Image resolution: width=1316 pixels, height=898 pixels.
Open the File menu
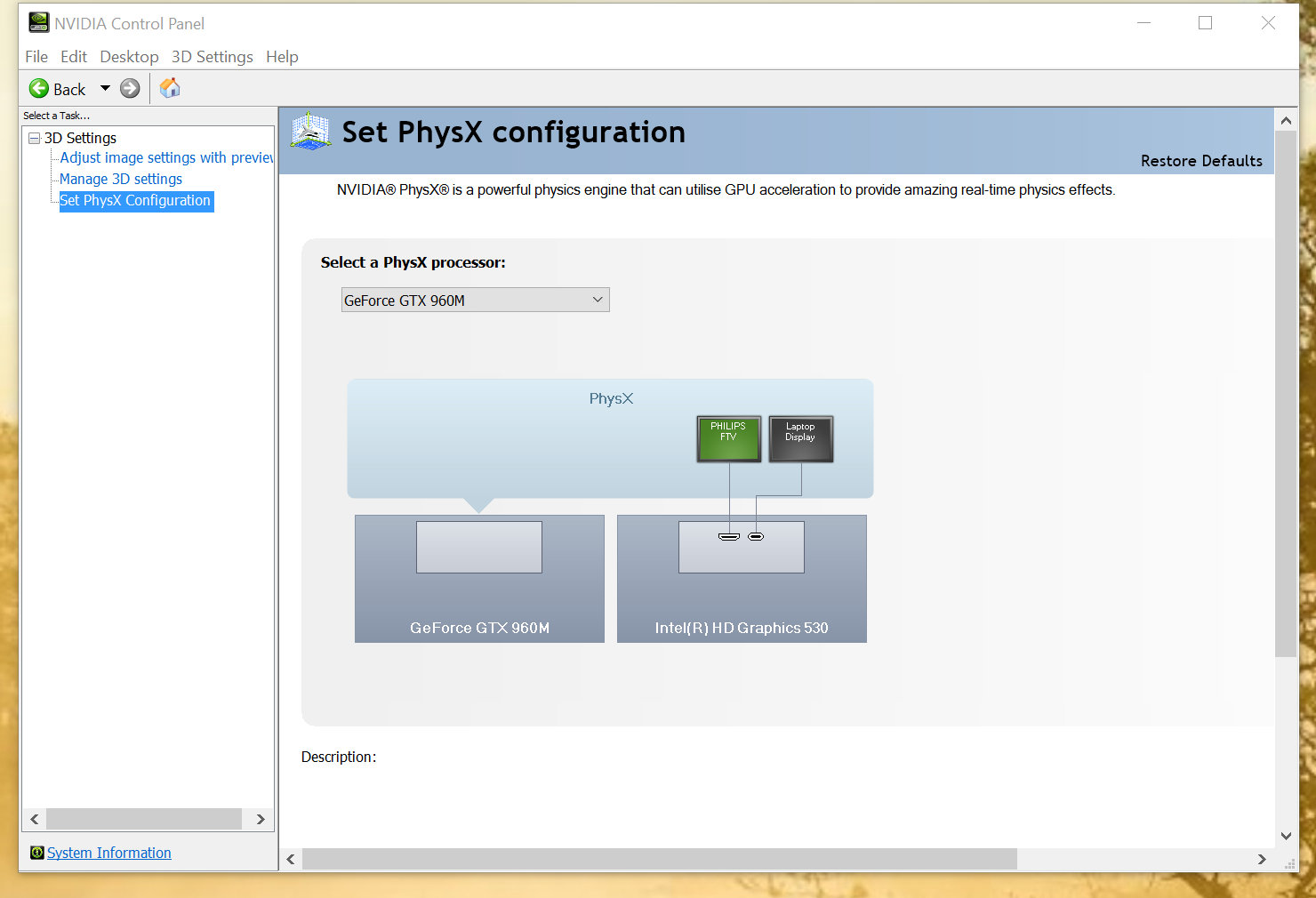pyautogui.click(x=36, y=57)
